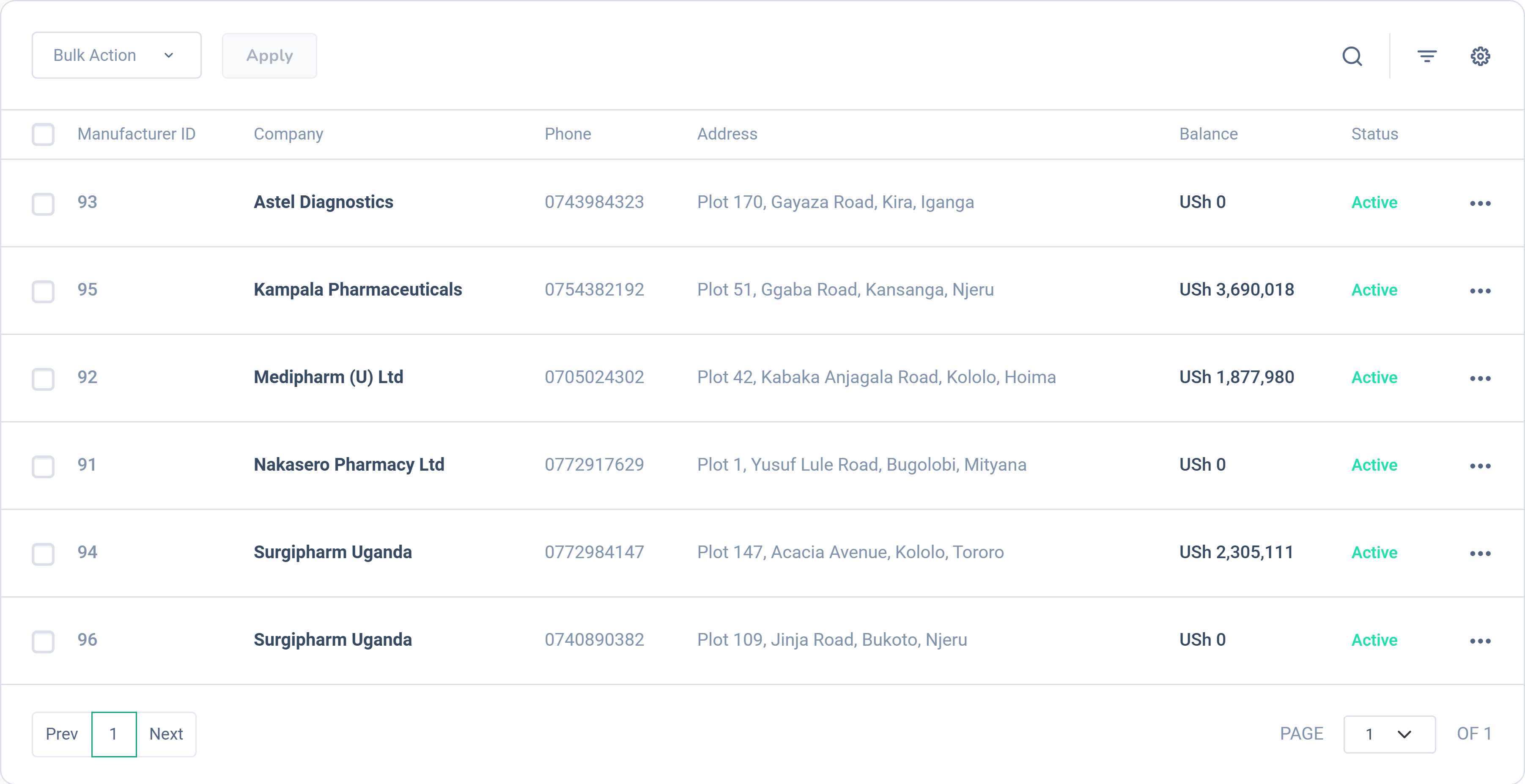This screenshot has width=1525, height=784.
Task: Open the filter lines icon
Action: pyautogui.click(x=1427, y=56)
